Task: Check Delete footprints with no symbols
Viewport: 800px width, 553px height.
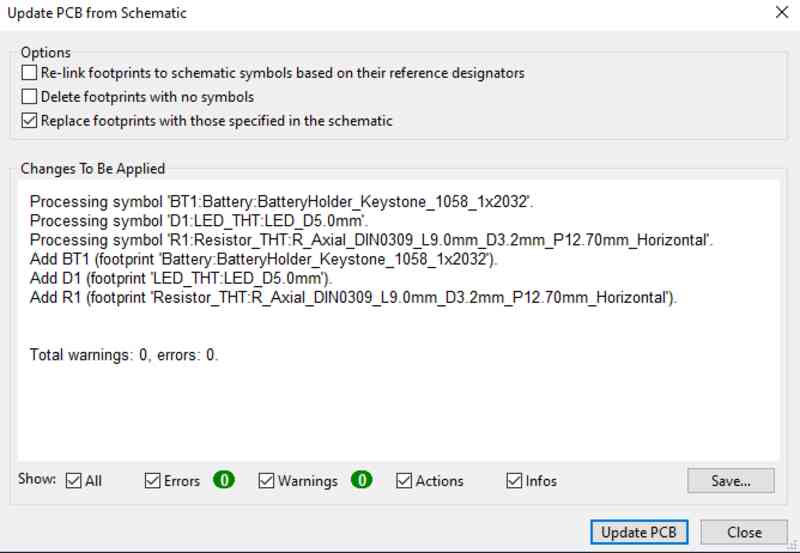Action: [x=29, y=97]
